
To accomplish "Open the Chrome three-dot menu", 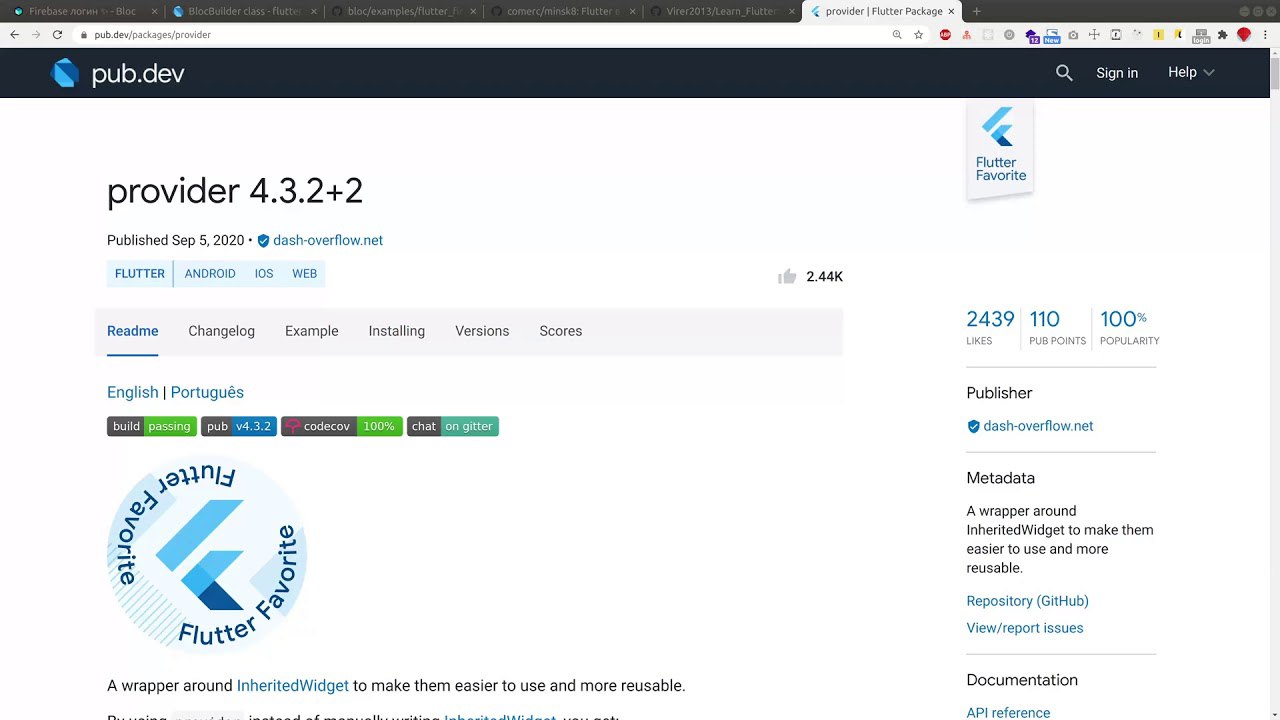I will 1265,34.
